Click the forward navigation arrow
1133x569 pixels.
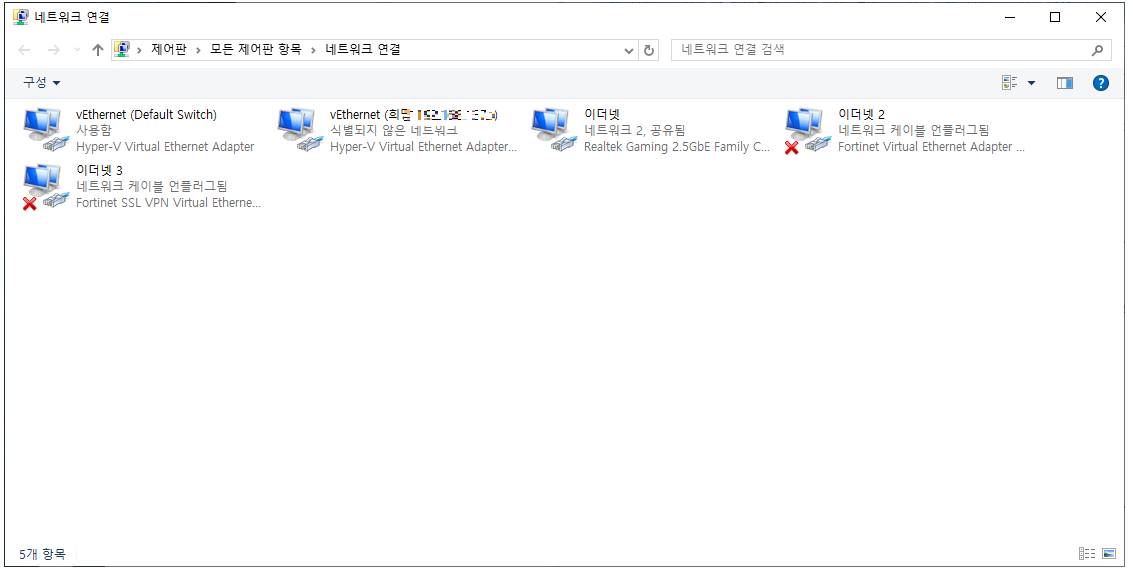(53, 50)
